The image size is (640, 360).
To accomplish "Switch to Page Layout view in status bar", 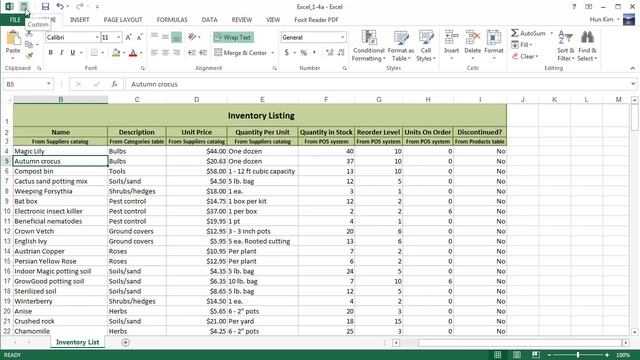I will [x=517, y=355].
